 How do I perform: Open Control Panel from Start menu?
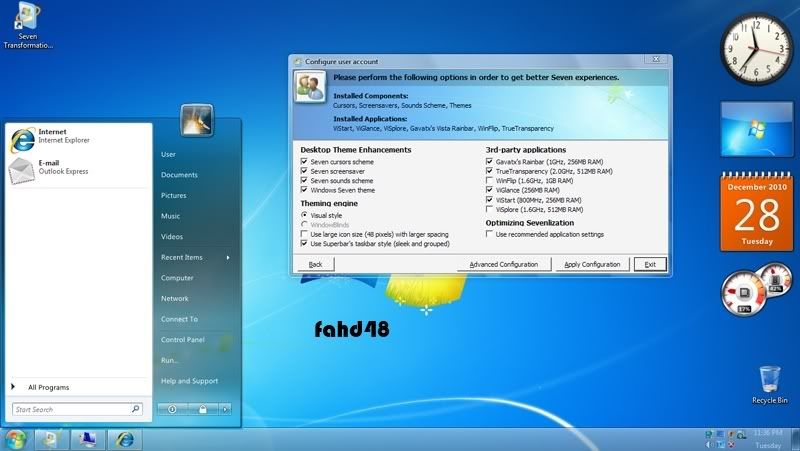coord(183,340)
